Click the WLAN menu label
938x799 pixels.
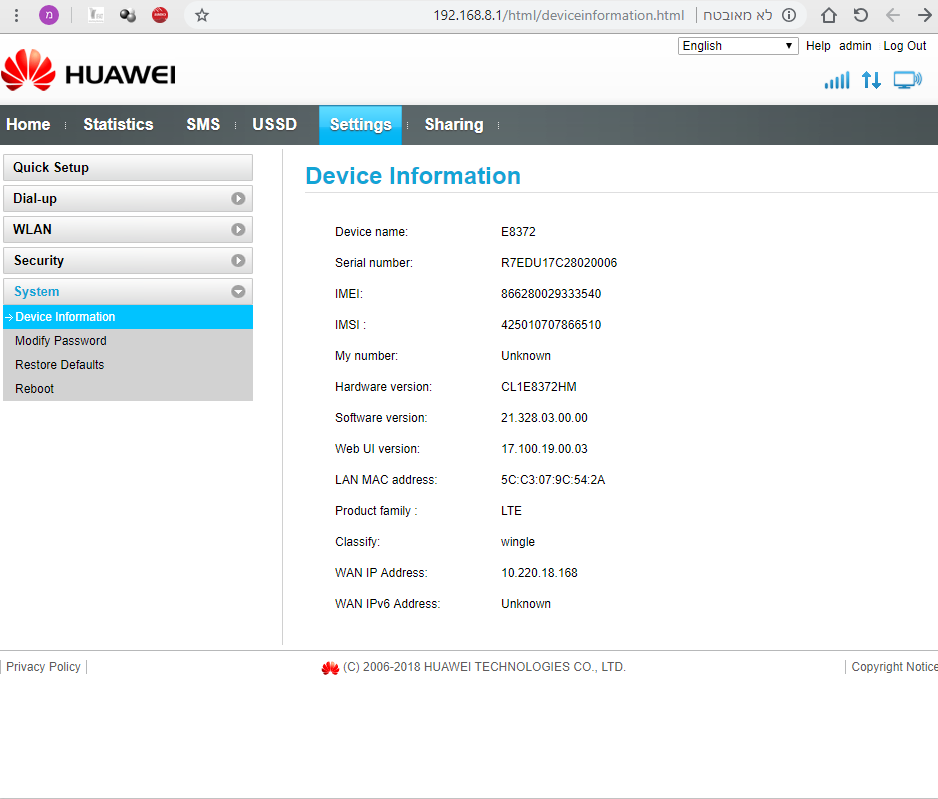tap(32, 230)
